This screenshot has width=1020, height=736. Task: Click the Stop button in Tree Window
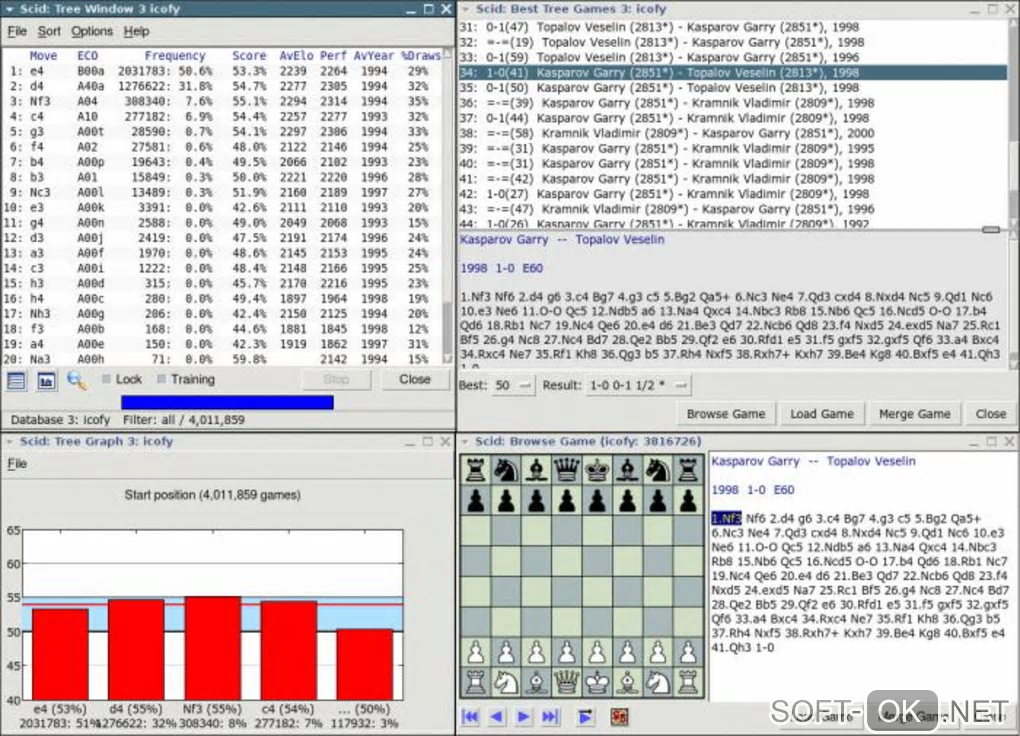pos(336,379)
